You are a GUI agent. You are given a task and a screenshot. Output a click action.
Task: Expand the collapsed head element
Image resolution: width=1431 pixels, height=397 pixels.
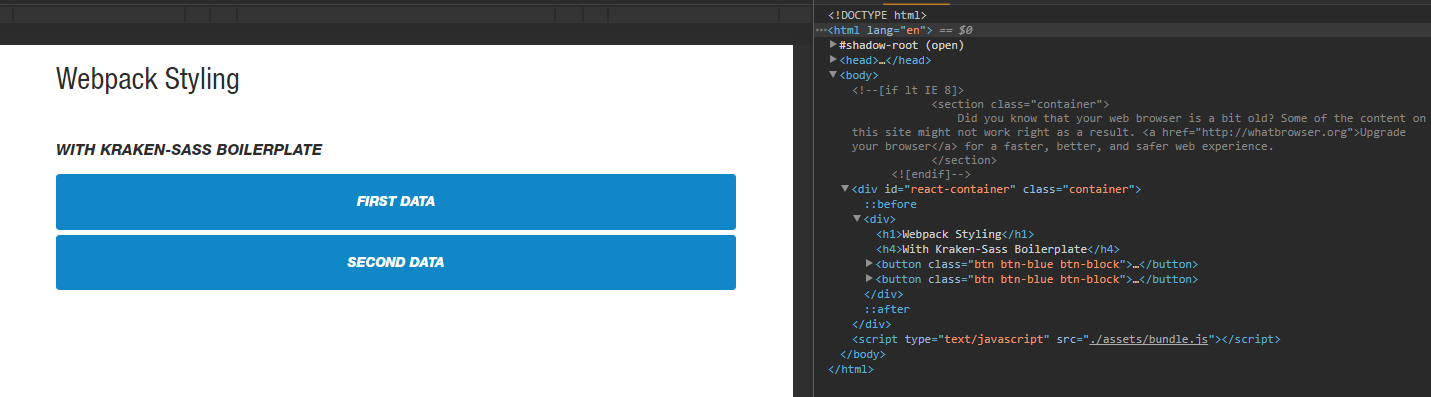point(834,60)
